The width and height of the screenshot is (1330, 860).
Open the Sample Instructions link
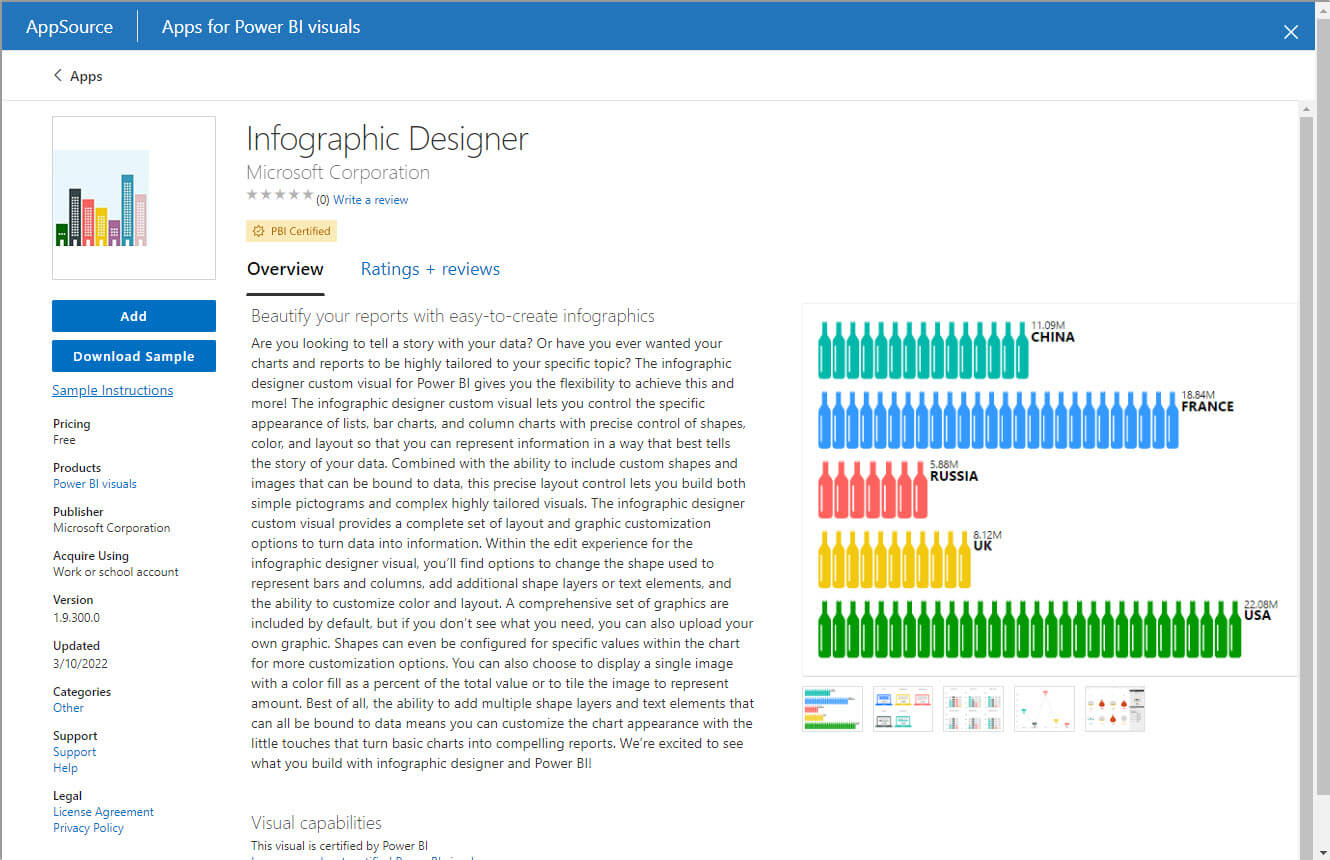(112, 390)
